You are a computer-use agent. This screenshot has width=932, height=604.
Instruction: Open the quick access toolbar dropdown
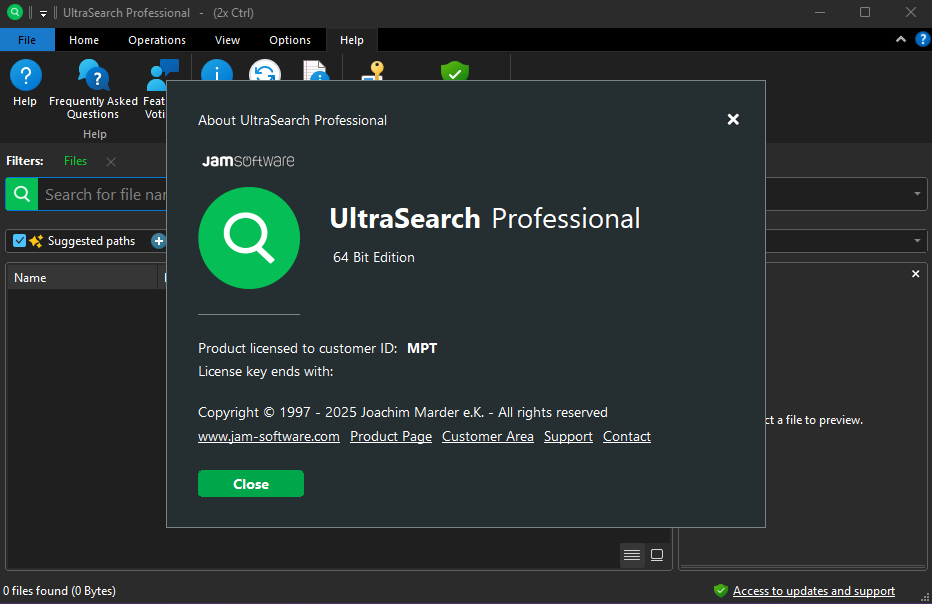pos(43,13)
